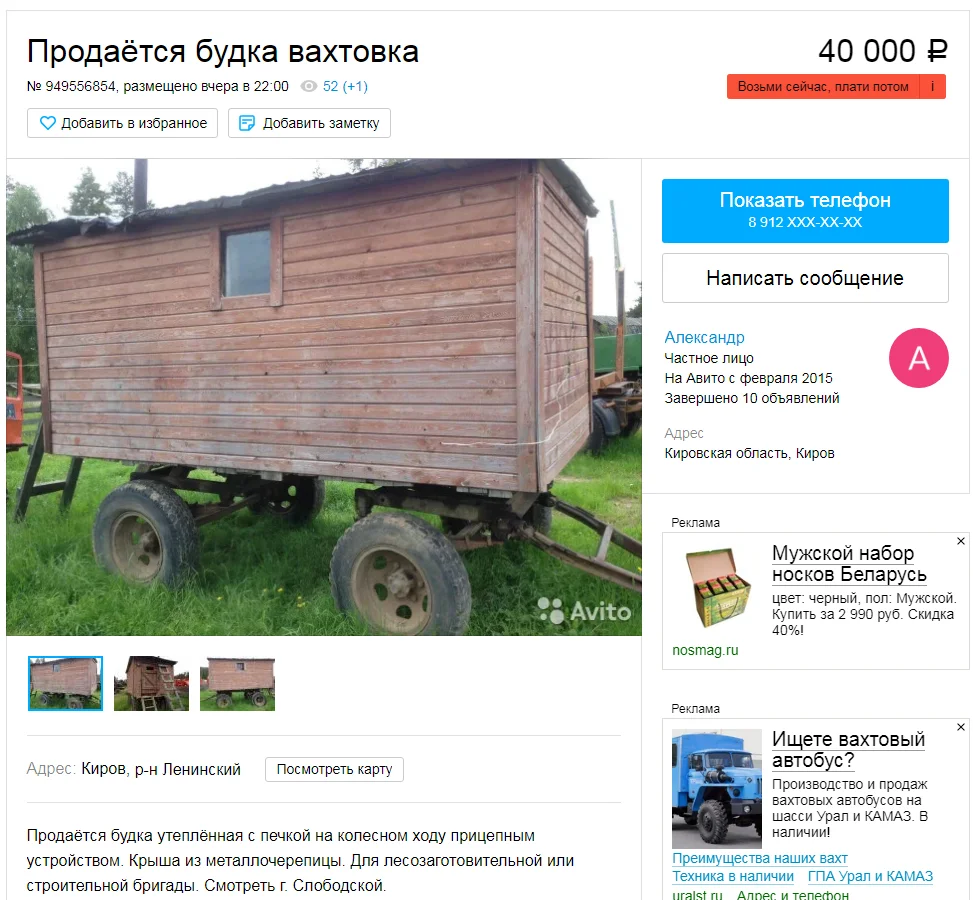Select the third trailer thumbnail

[237, 683]
